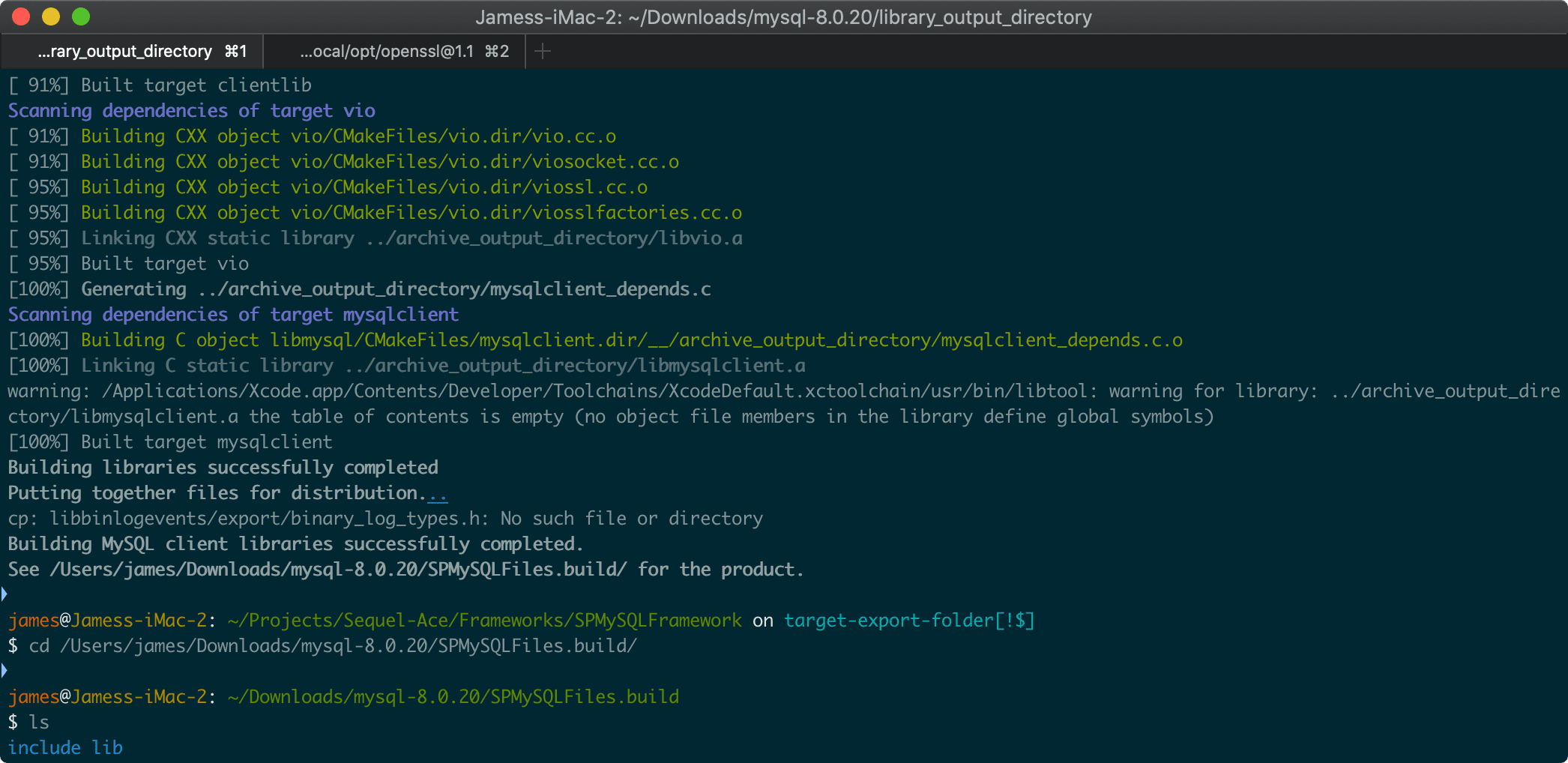
Task: Click the vio.cc.o build line
Action: (x=312, y=136)
